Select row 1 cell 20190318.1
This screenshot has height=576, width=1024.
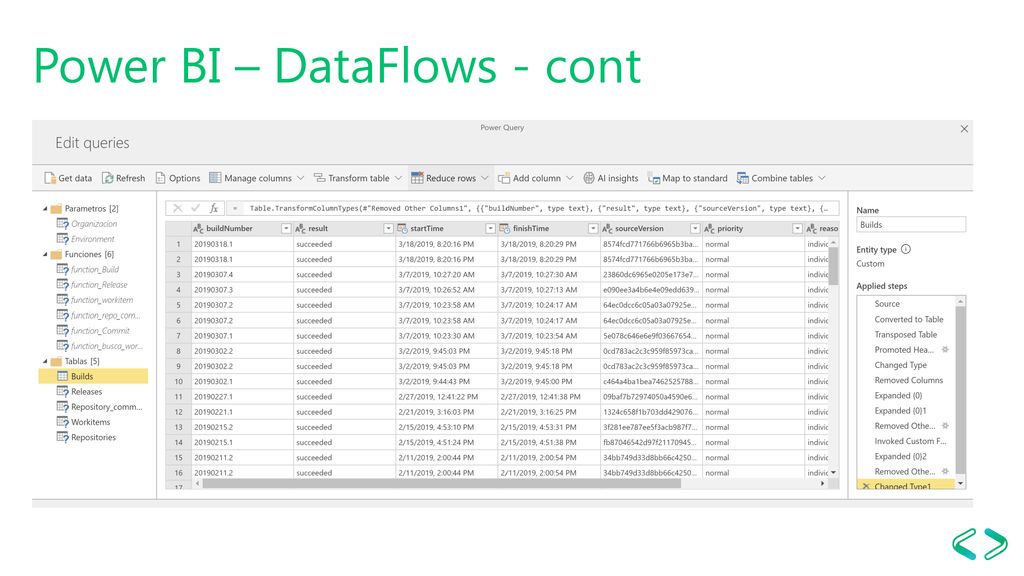(242, 244)
